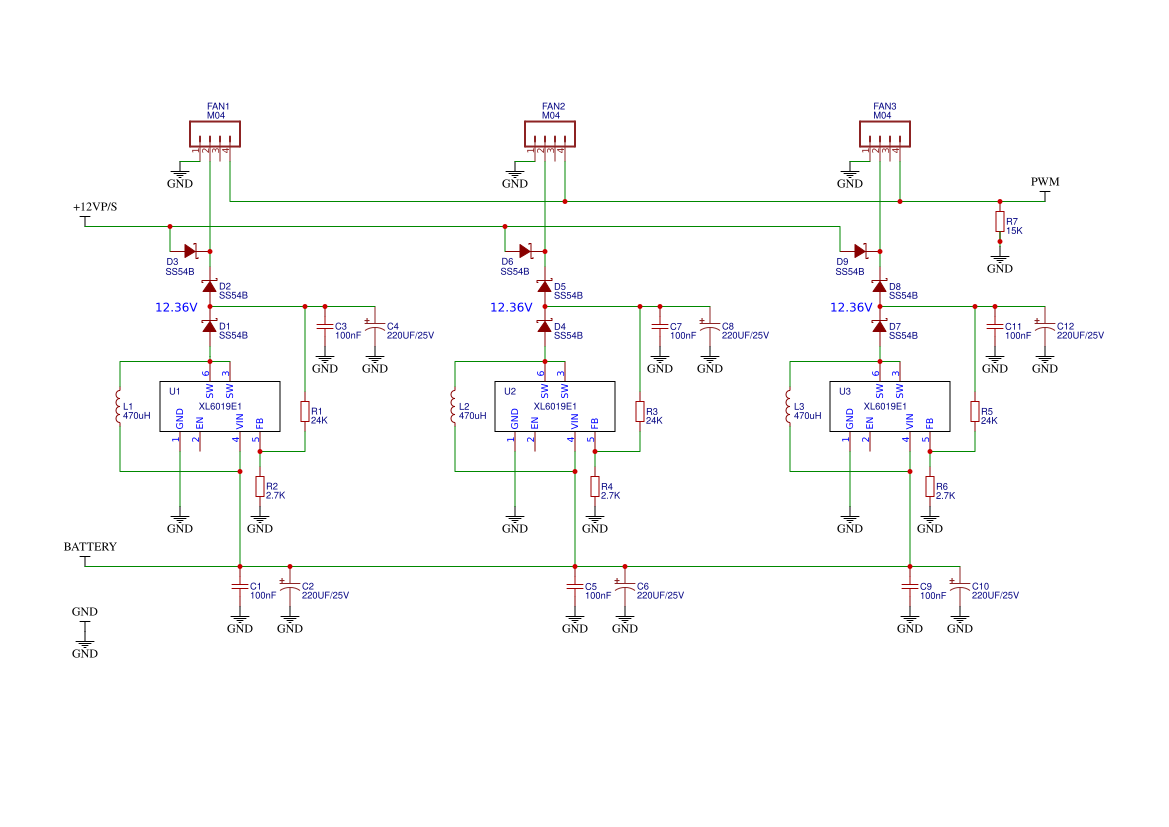Screen dimensions: 1169x827
Task: Click the +12VP/S net label
Action: pyautogui.click(x=95, y=207)
